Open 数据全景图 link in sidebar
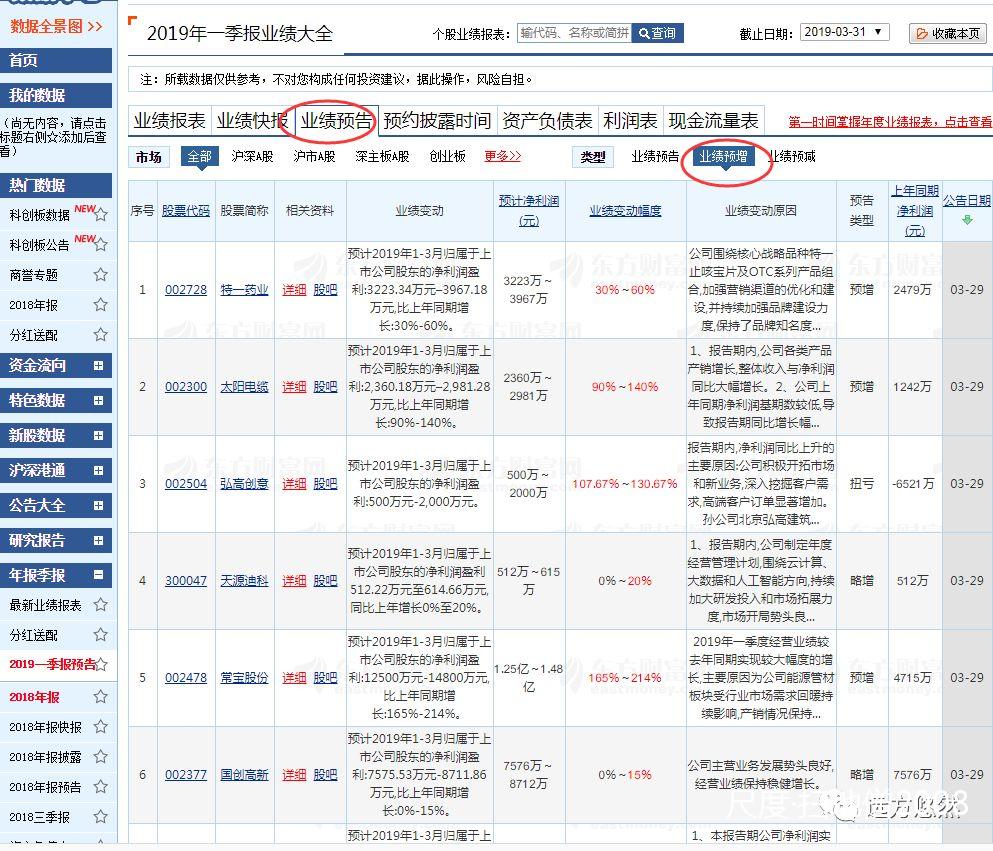Screen dimensions: 993x851 click(56, 26)
